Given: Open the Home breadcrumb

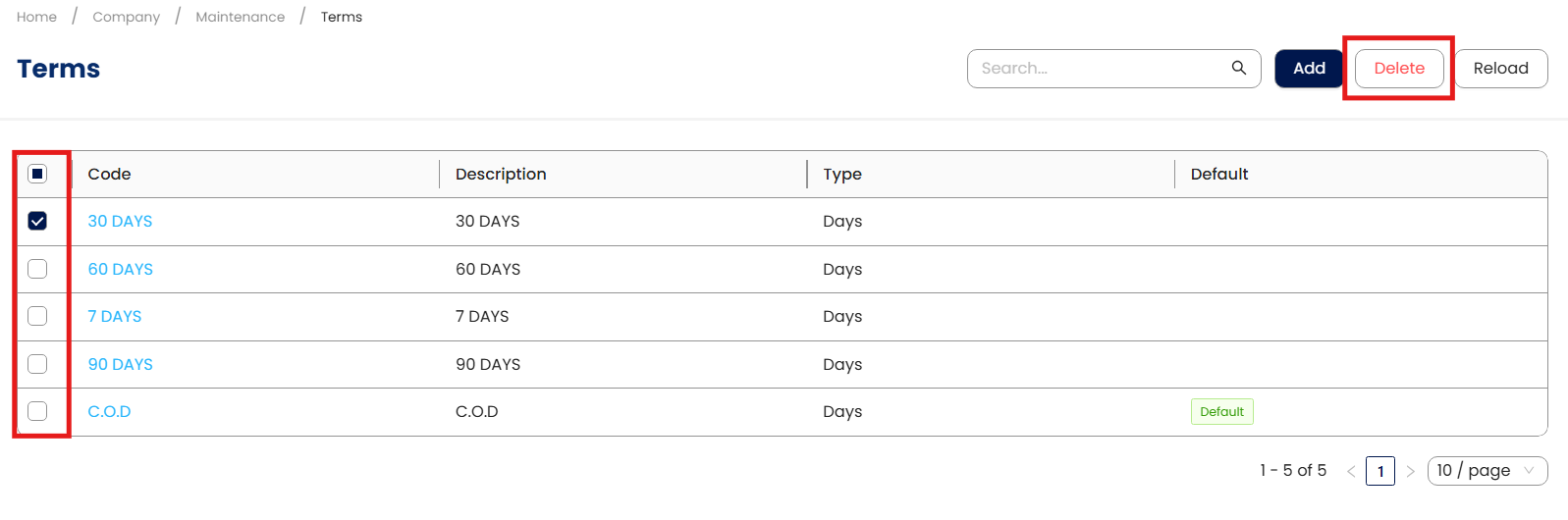Looking at the screenshot, I should point(36,17).
